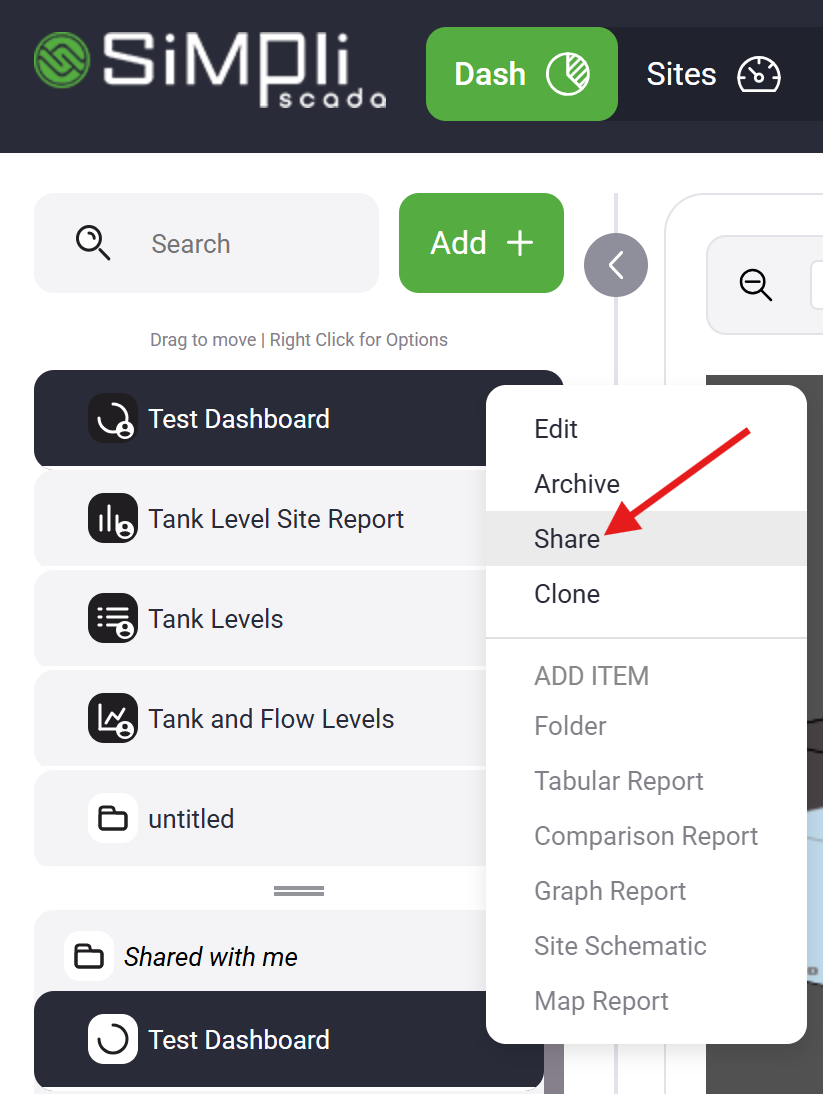Focus the Search input field
The width and height of the screenshot is (823, 1094).
pos(250,244)
